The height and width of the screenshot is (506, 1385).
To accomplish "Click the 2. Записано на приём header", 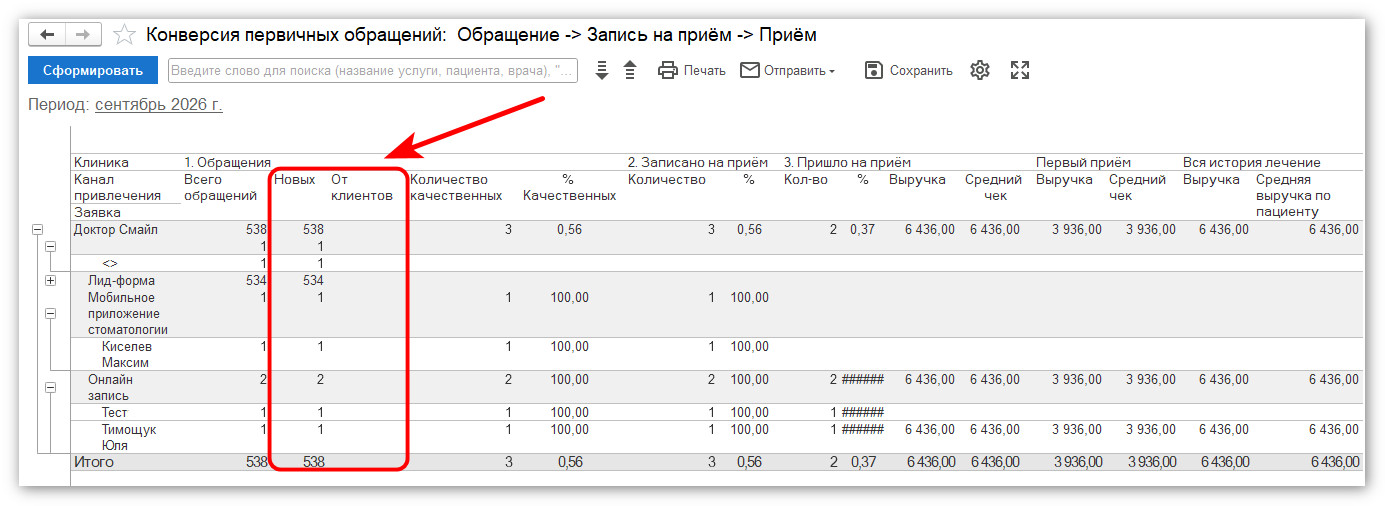I will pos(698,162).
